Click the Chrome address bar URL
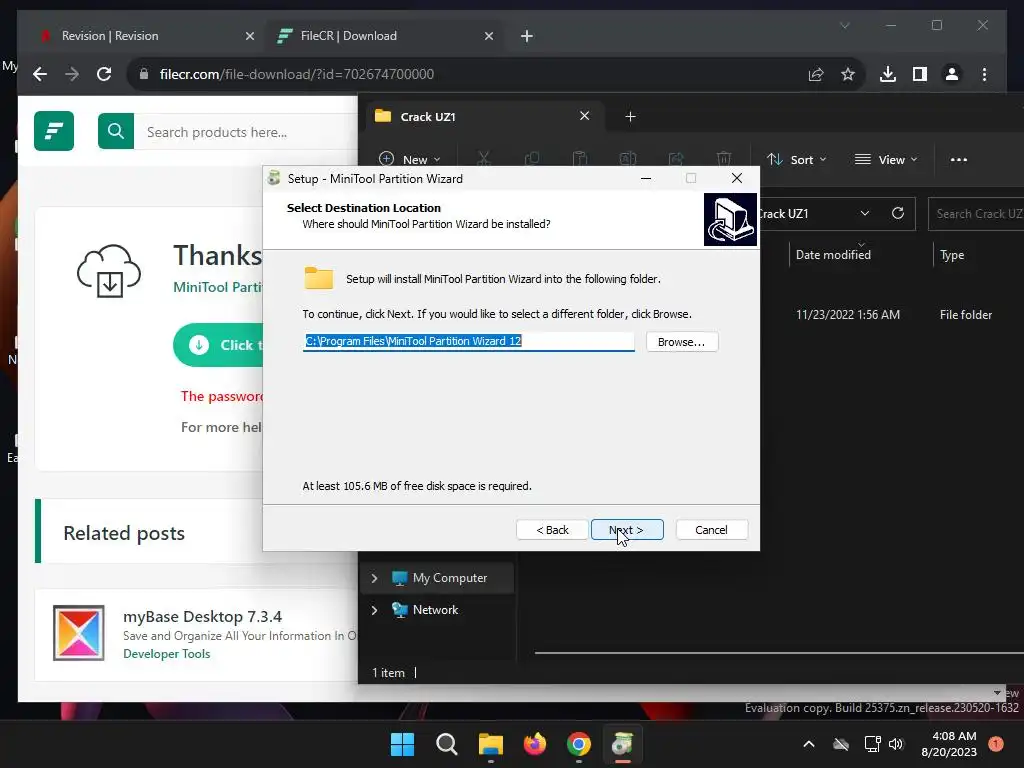Screen dimensions: 1024x768 tap(297, 74)
